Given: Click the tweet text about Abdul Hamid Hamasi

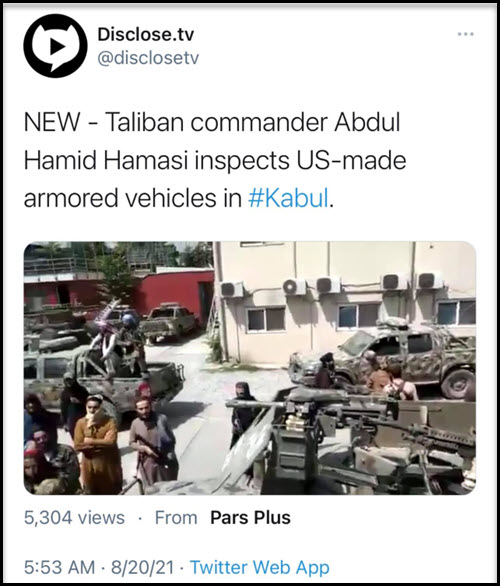Looking at the screenshot, I should pyautogui.click(x=215, y=160).
